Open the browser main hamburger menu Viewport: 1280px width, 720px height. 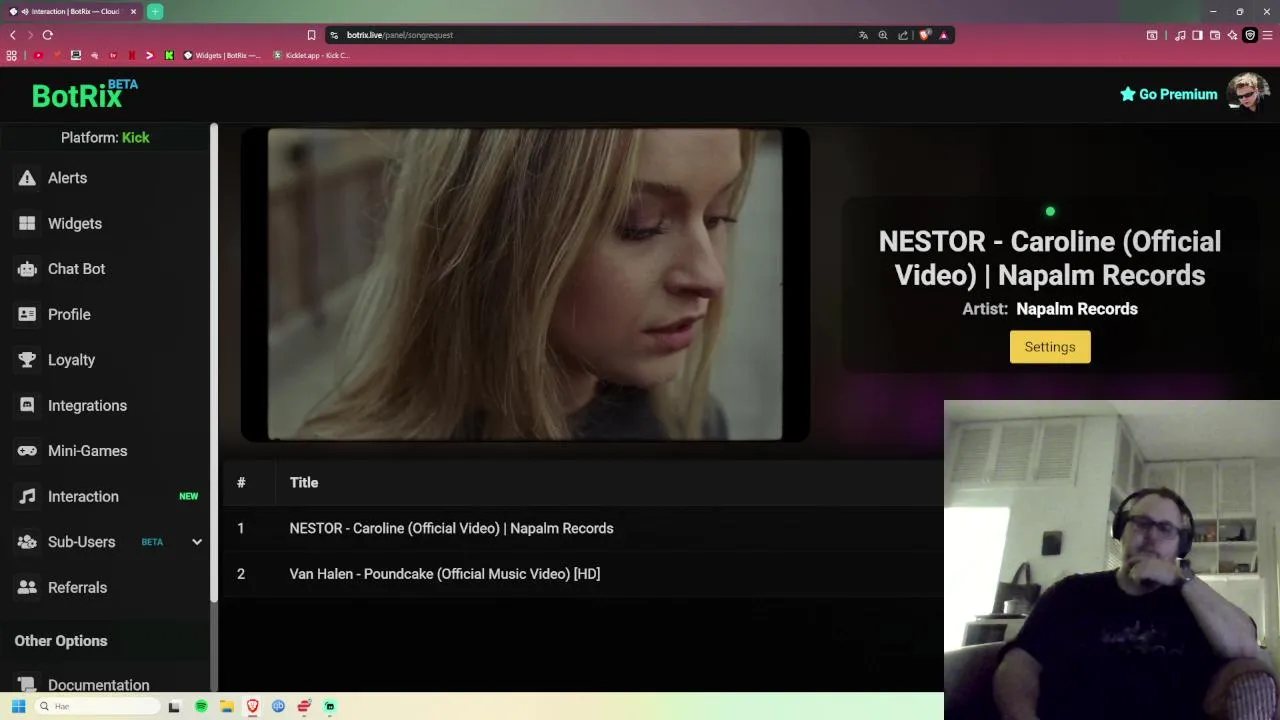(1268, 35)
